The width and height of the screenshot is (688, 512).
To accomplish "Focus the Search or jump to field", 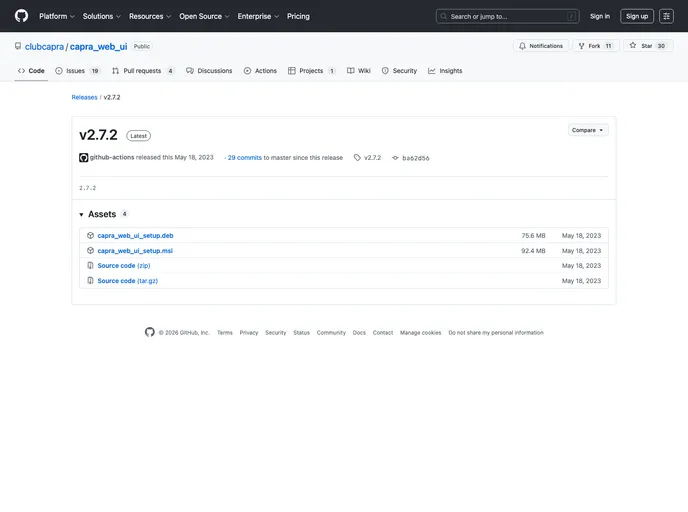I will 508,16.
